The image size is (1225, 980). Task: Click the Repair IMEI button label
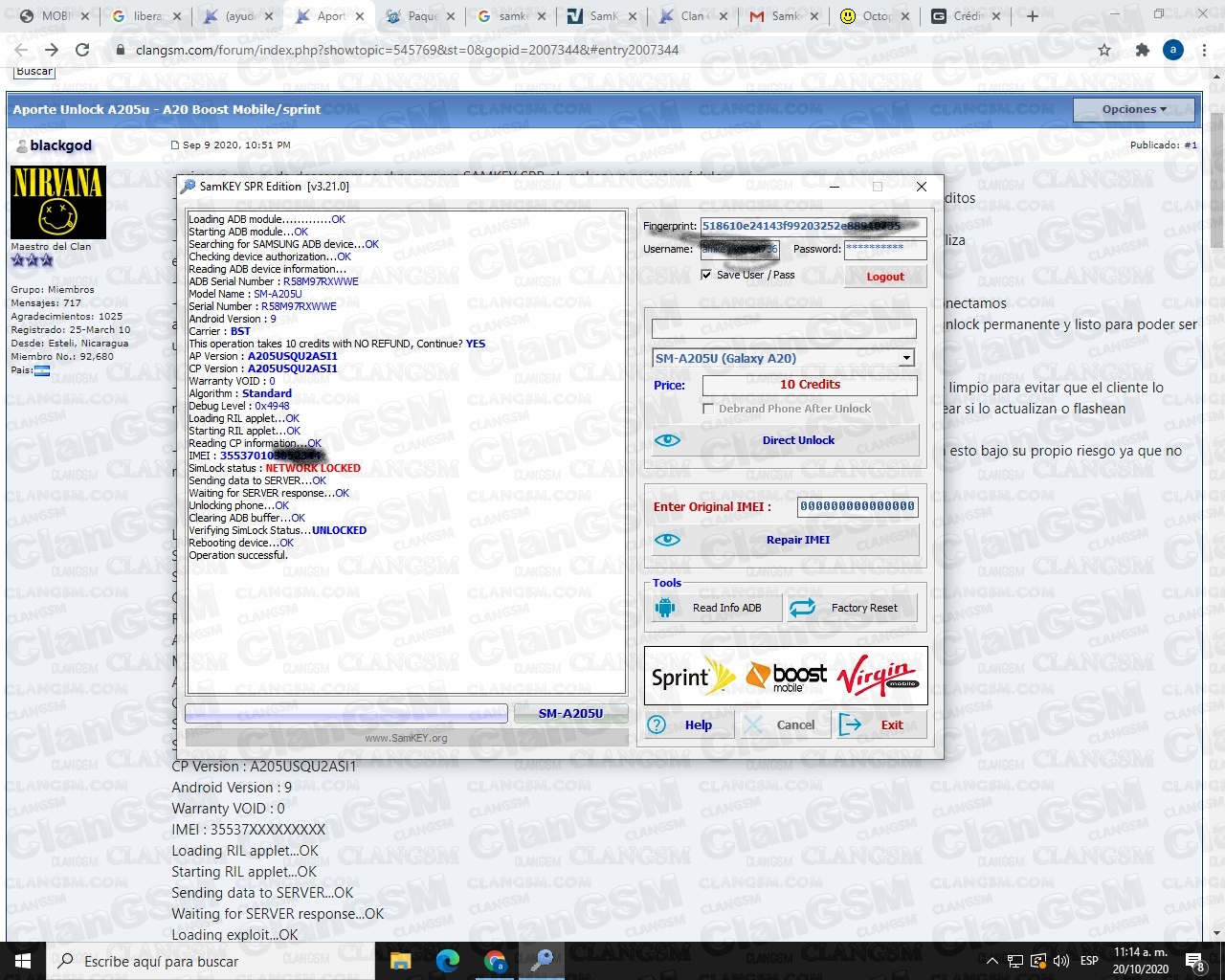(x=798, y=540)
